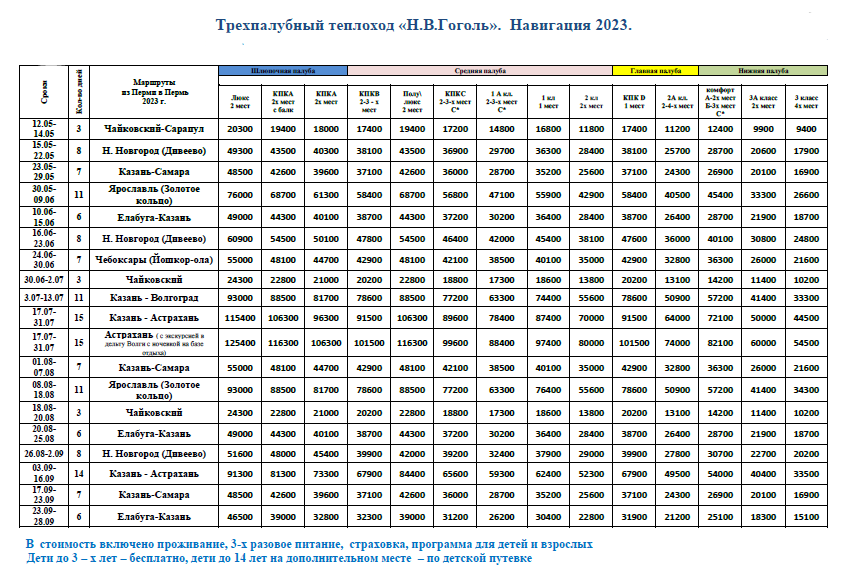Click the 'Маршруты из Перми в Пермь' header

pos(154,92)
